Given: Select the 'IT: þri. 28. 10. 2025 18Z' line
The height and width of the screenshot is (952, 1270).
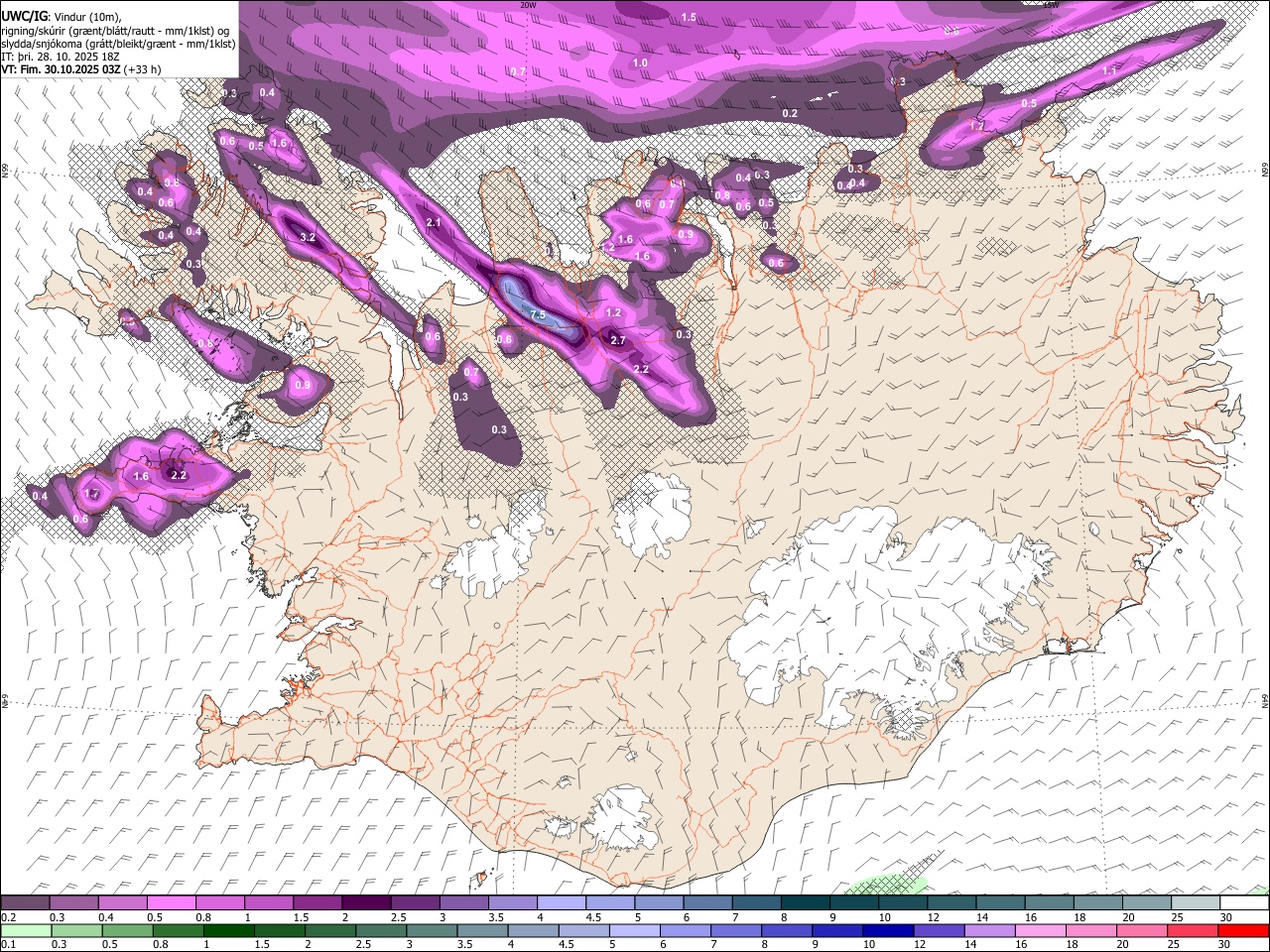Looking at the screenshot, I should [x=61, y=57].
